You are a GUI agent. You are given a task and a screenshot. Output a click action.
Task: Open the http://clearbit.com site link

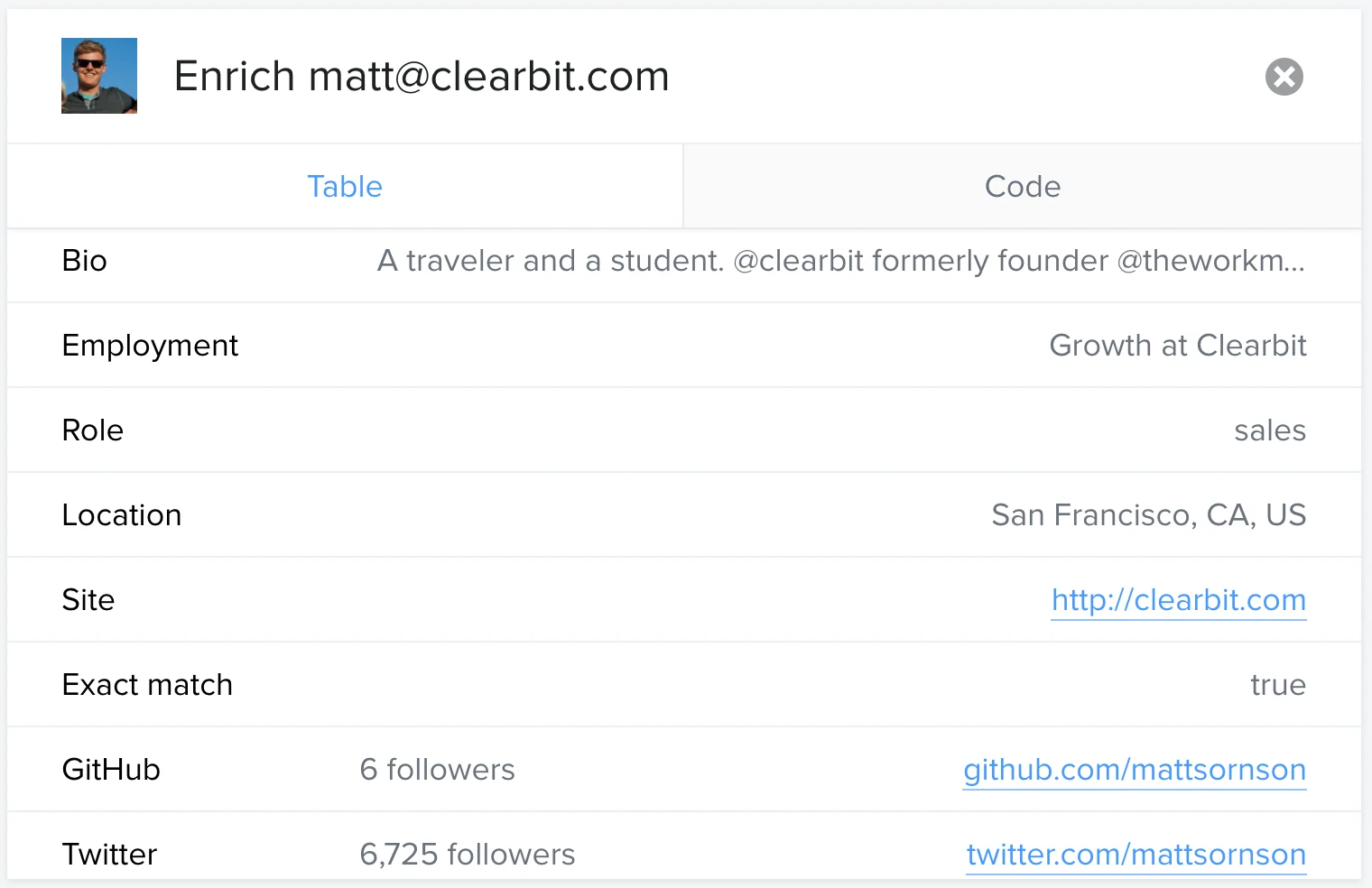click(1179, 600)
